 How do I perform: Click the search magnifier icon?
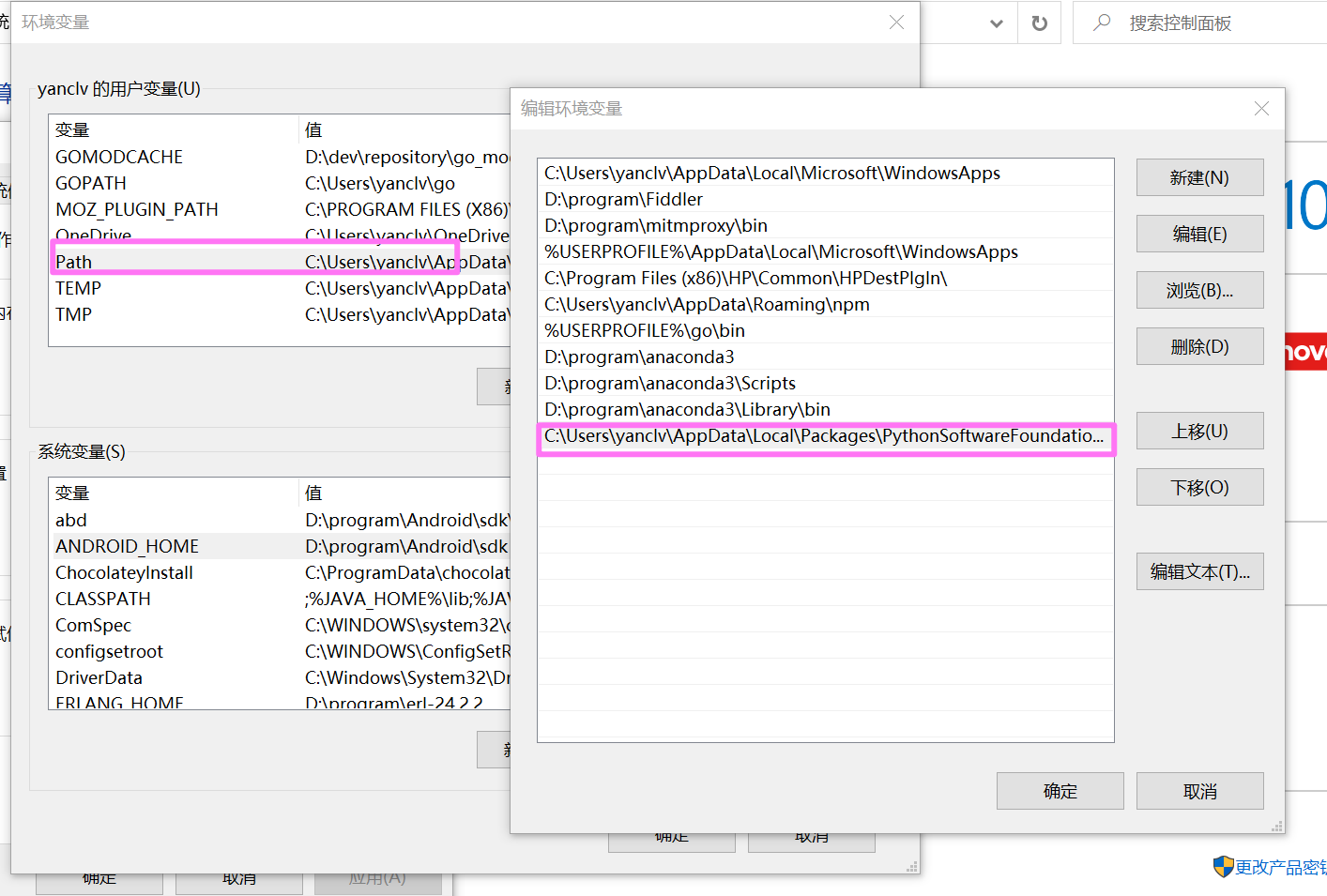(1102, 23)
